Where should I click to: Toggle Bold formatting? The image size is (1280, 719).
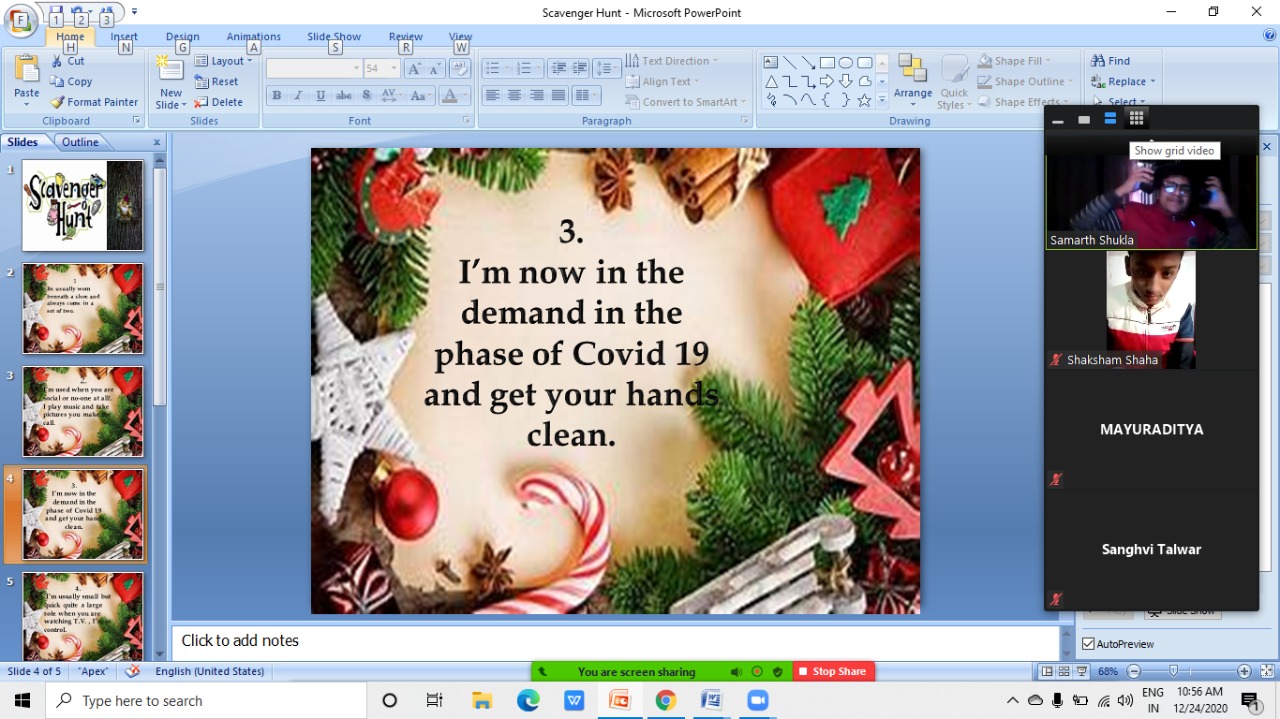point(276,96)
